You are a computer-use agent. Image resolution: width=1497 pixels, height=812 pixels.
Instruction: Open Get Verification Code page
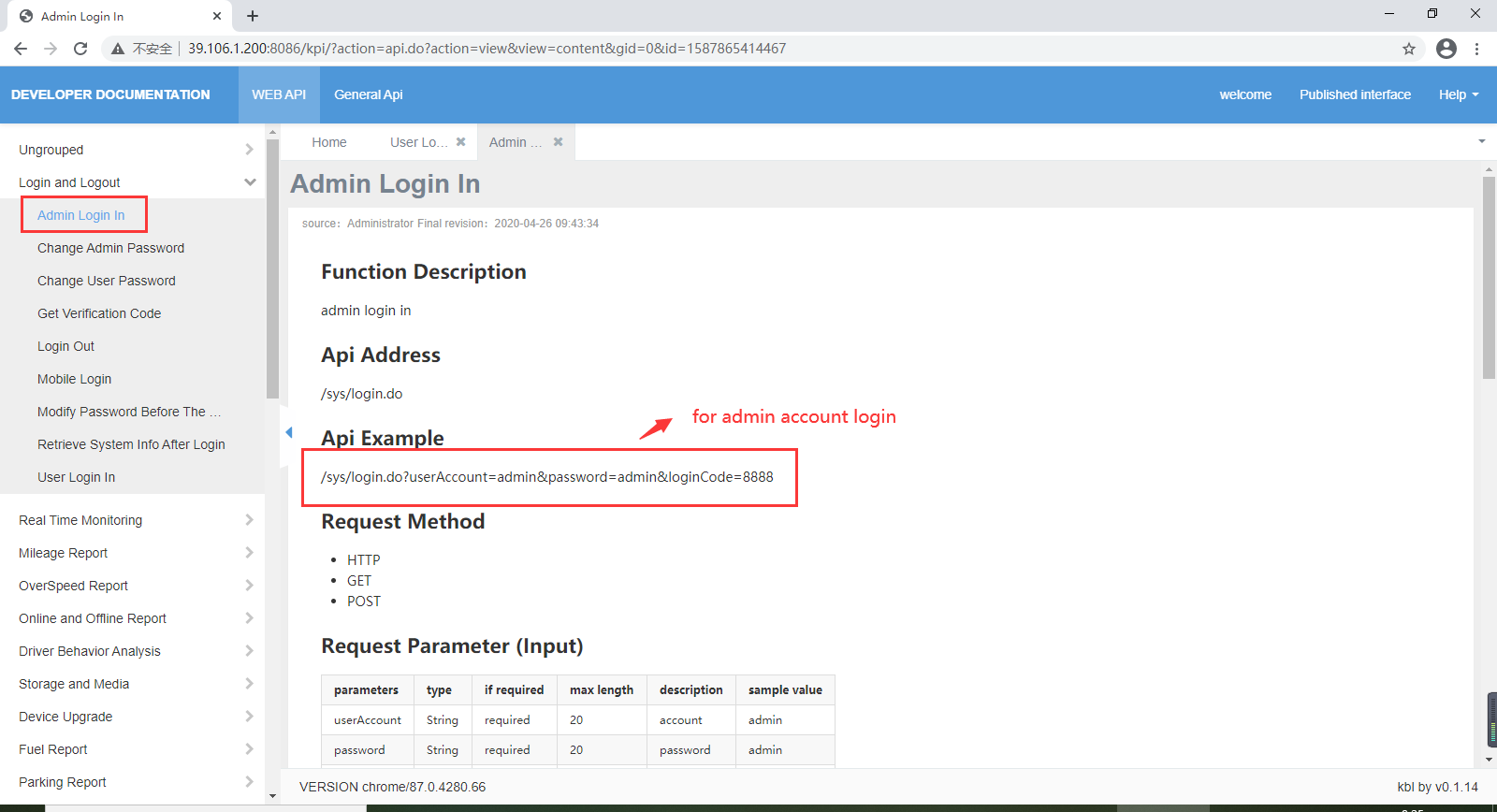coord(99,313)
